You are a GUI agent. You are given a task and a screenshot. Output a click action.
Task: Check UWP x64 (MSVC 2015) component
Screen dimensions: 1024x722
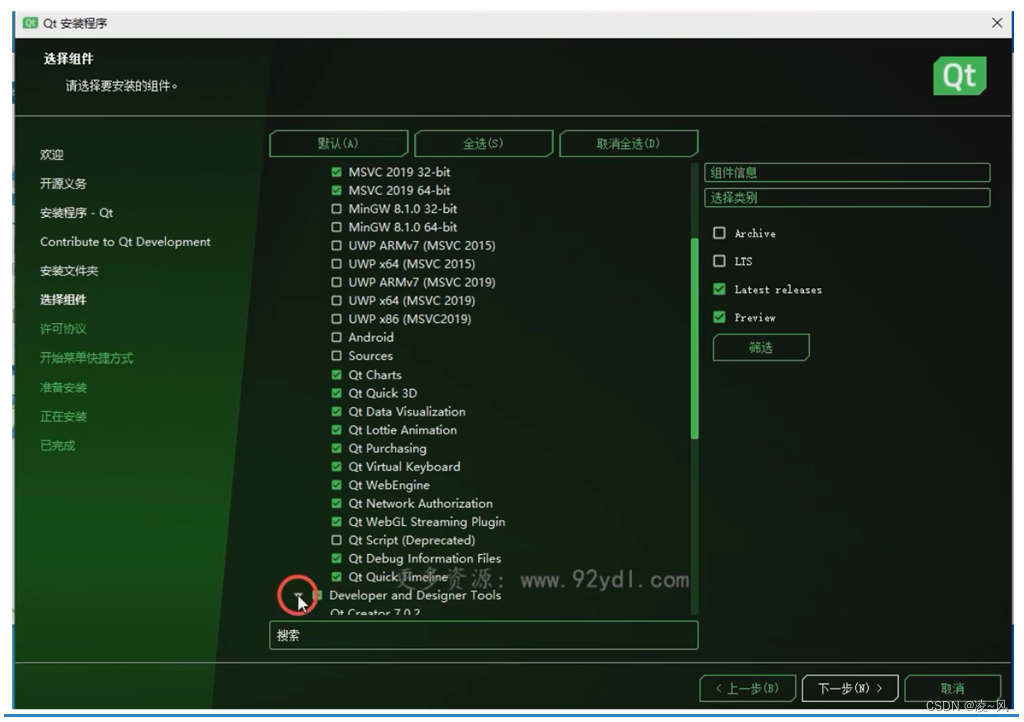tap(336, 264)
